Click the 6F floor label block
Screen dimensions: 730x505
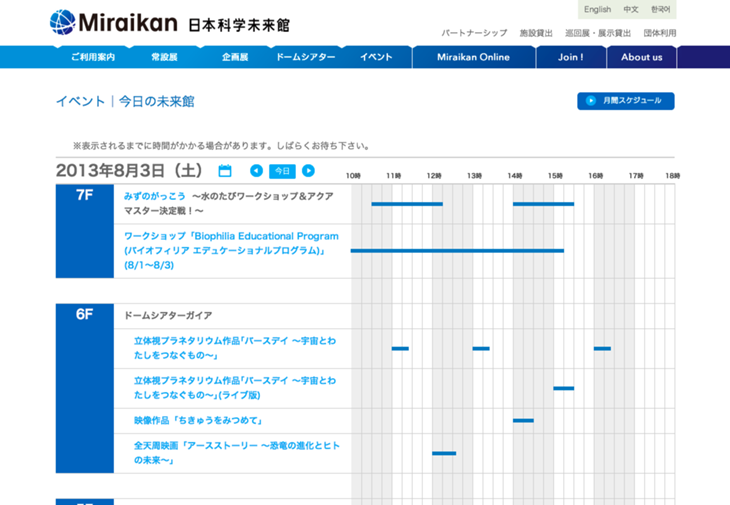tap(85, 389)
